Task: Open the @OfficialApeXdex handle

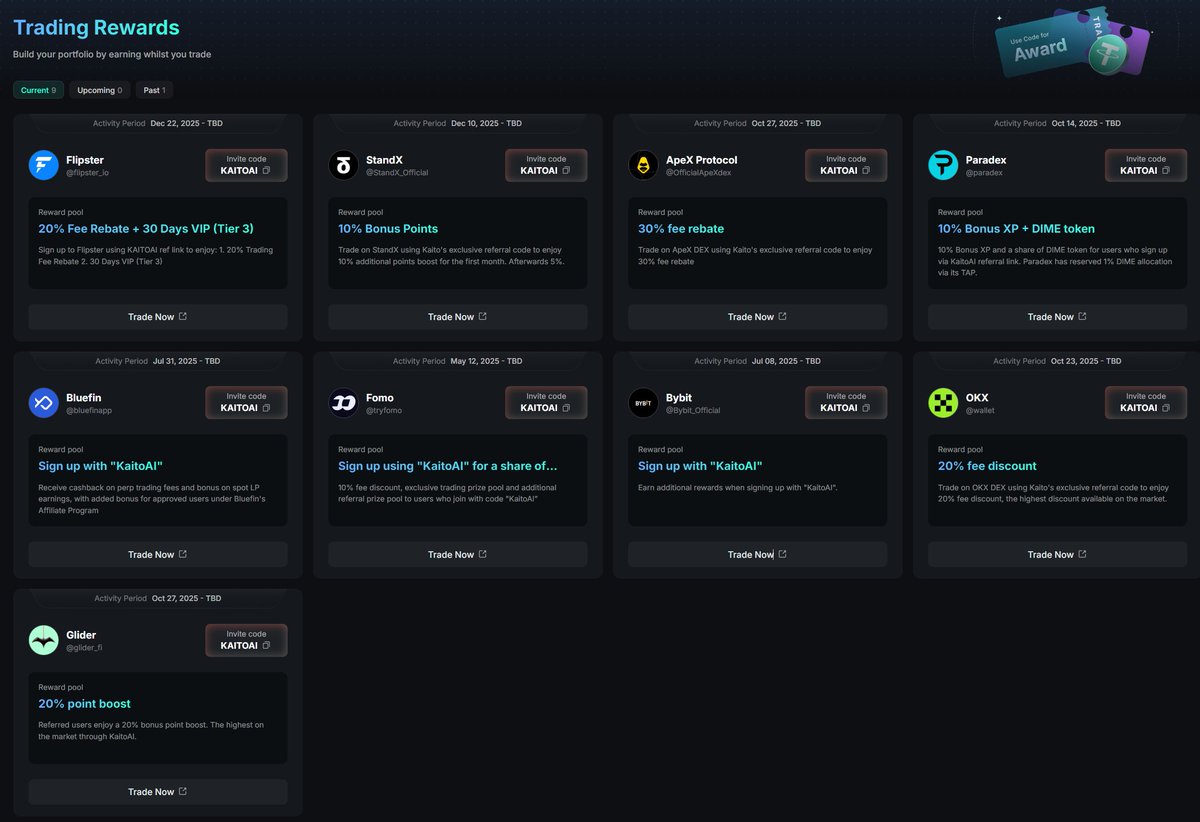Action: [700, 173]
